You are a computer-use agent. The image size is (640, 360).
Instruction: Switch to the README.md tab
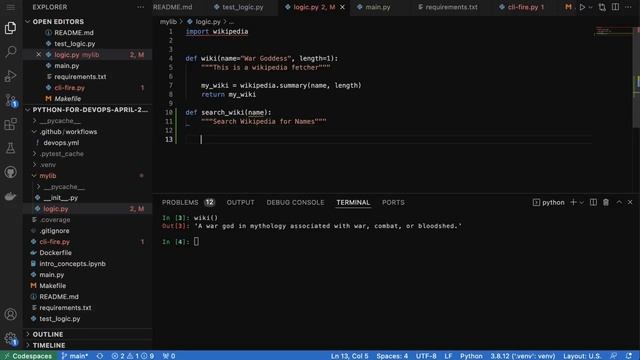click(x=173, y=7)
